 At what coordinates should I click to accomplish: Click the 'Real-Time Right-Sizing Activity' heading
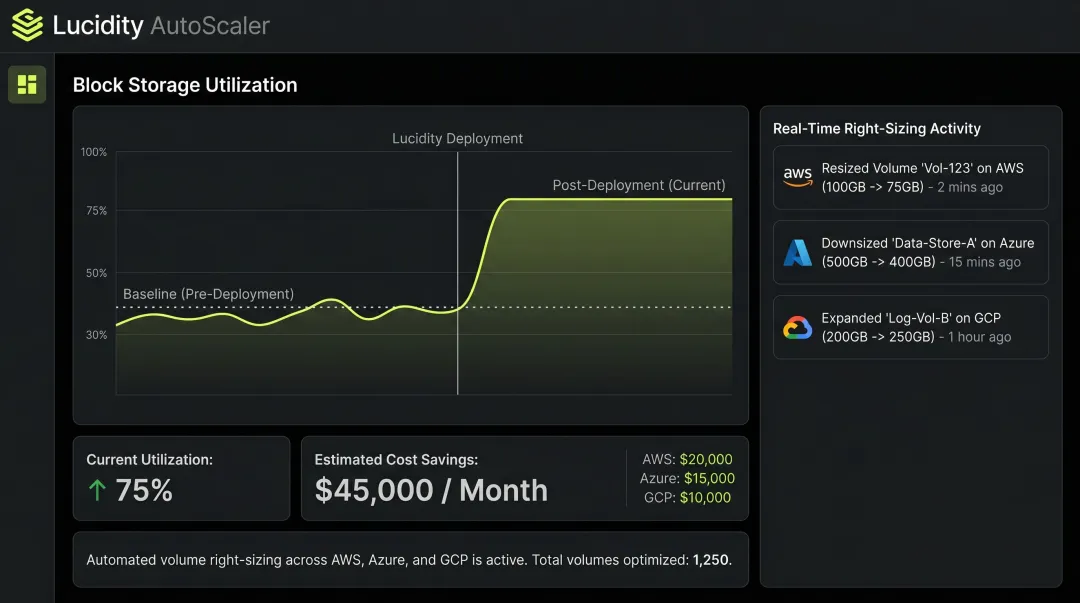[x=877, y=129]
